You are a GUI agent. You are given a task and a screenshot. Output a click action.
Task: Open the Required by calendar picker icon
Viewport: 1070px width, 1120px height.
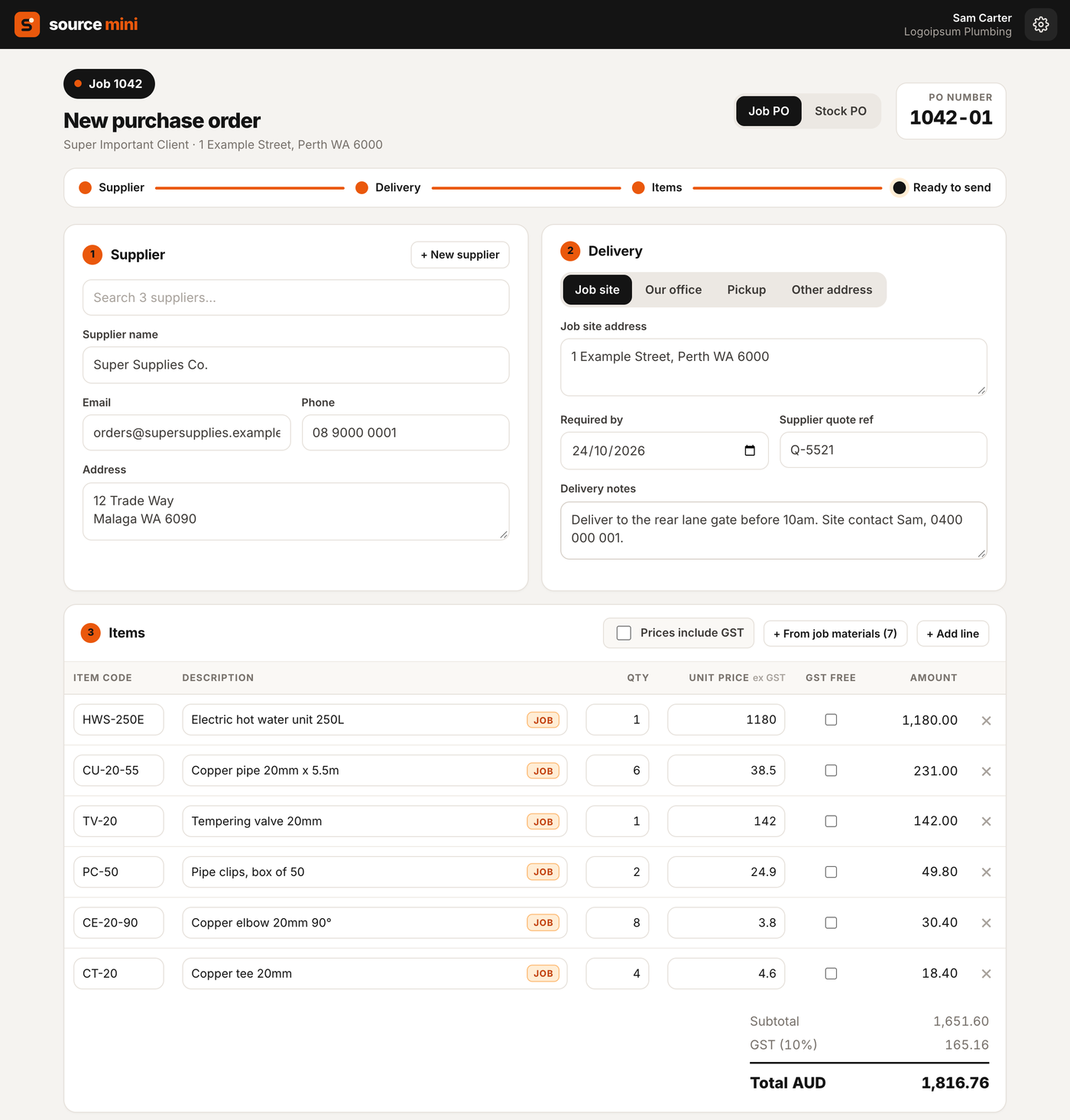point(750,450)
